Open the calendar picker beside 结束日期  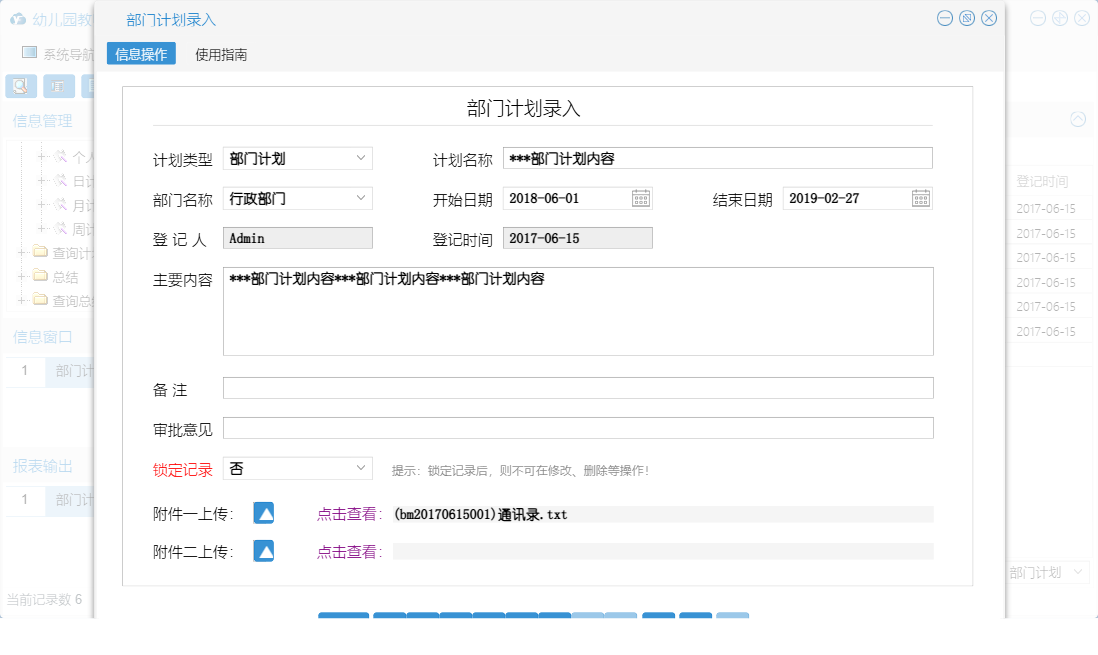920,198
